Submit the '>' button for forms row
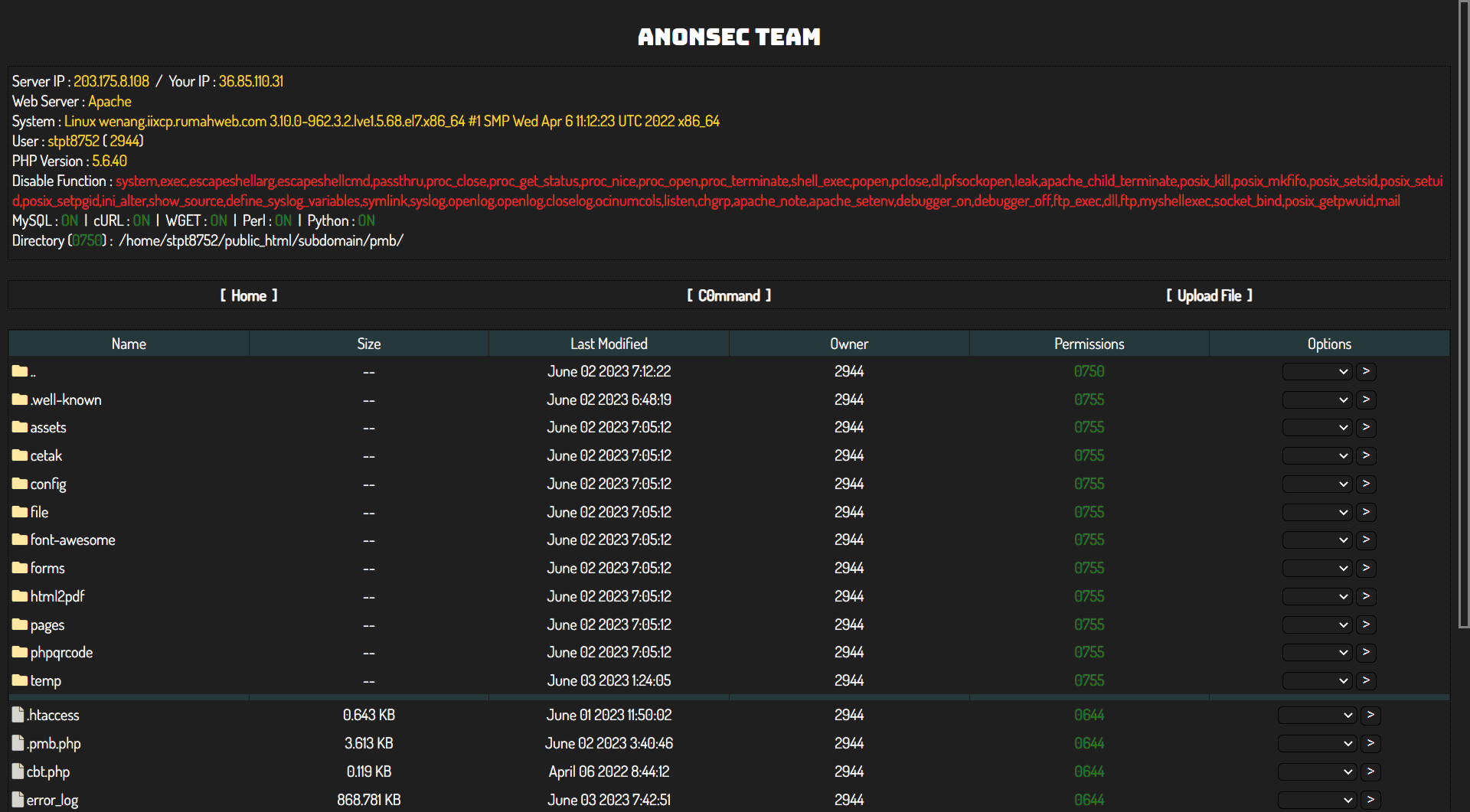The width and height of the screenshot is (1470, 812). click(1366, 568)
